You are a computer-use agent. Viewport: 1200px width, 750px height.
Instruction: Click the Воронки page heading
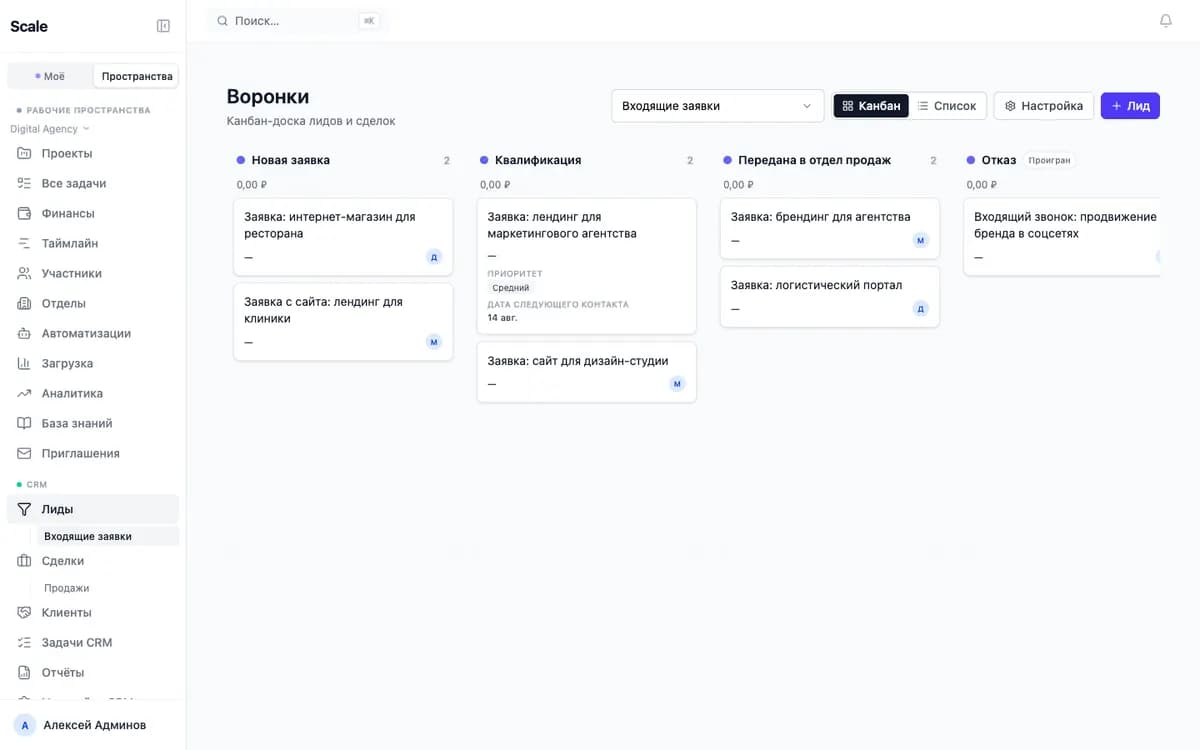coord(268,97)
